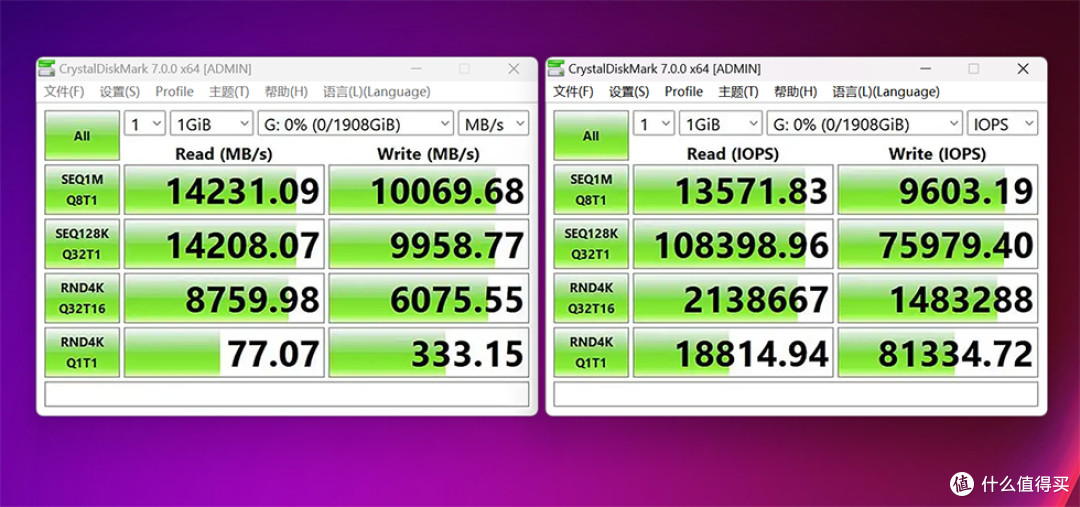Image resolution: width=1080 pixels, height=507 pixels.
Task: Close the right CrystalDiskMark window
Action: (1023, 69)
